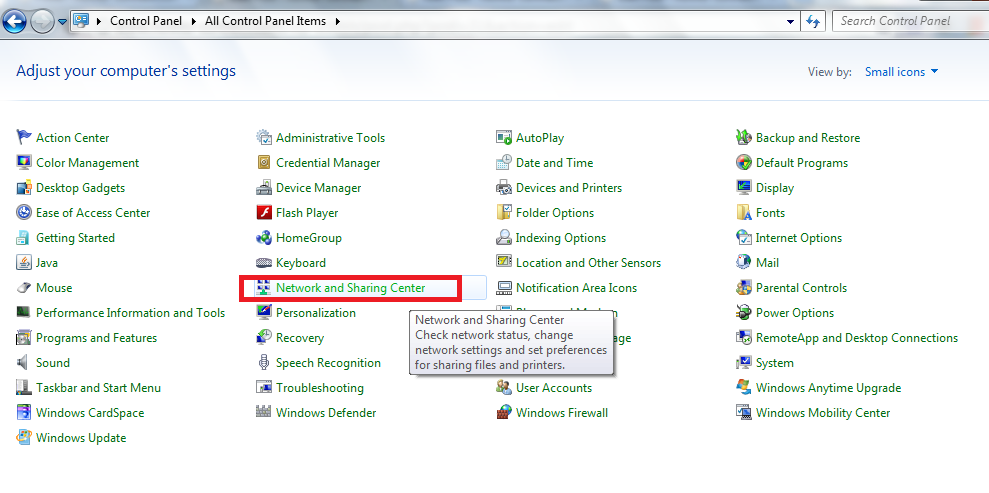Image resolution: width=989 pixels, height=493 pixels.
Task: Click into the Search Control Panel field
Action: click(911, 21)
